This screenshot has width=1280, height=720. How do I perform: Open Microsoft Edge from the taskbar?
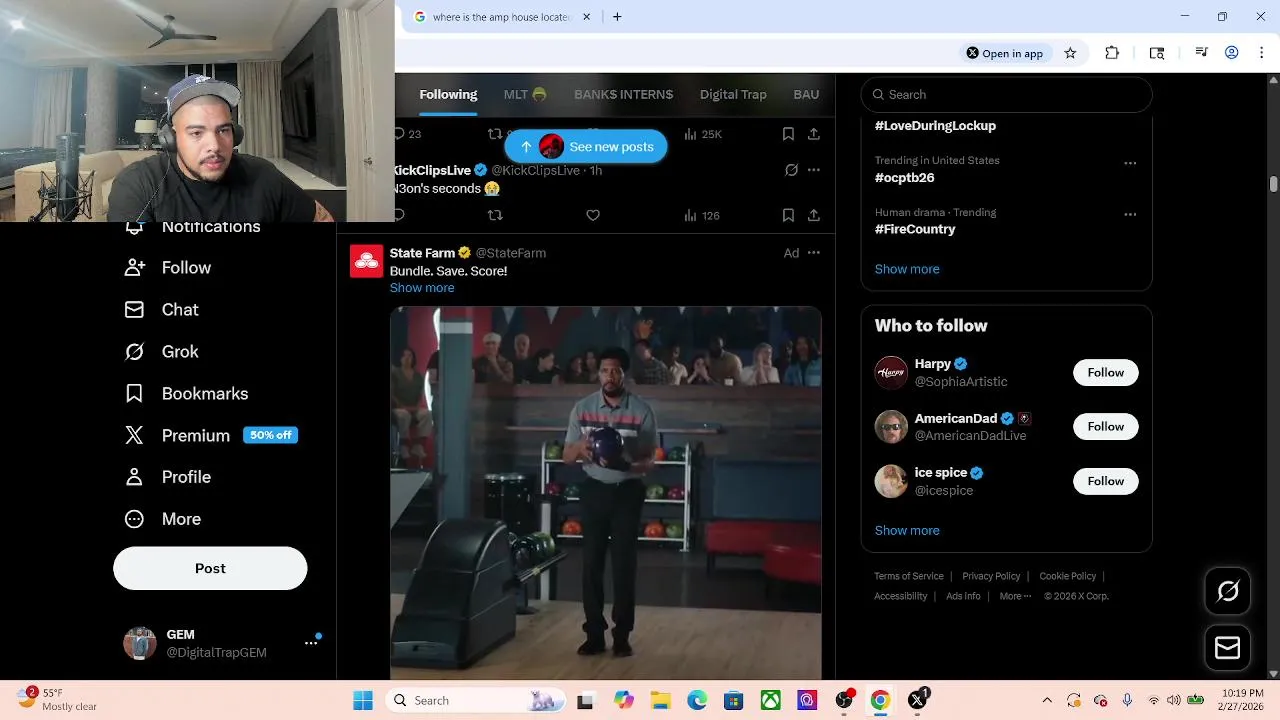point(697,700)
